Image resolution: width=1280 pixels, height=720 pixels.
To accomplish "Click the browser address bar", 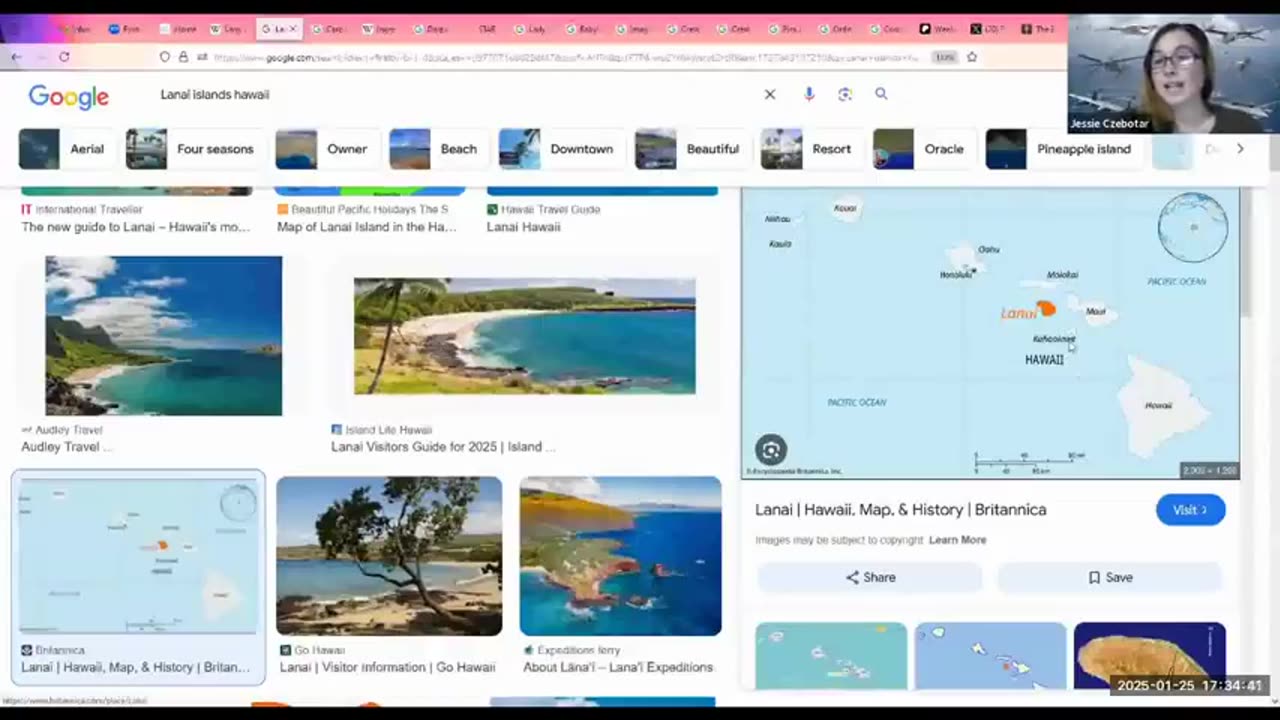I will pyautogui.click(x=565, y=57).
